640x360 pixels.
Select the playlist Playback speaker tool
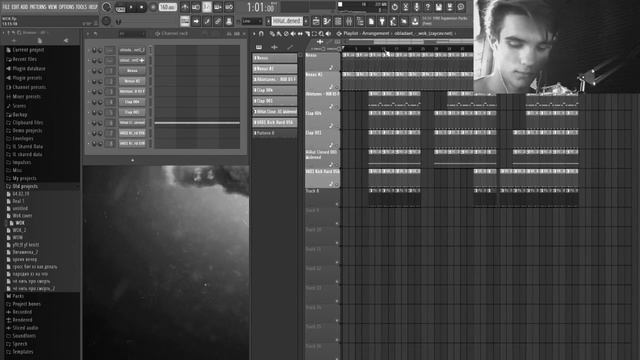[328, 33]
